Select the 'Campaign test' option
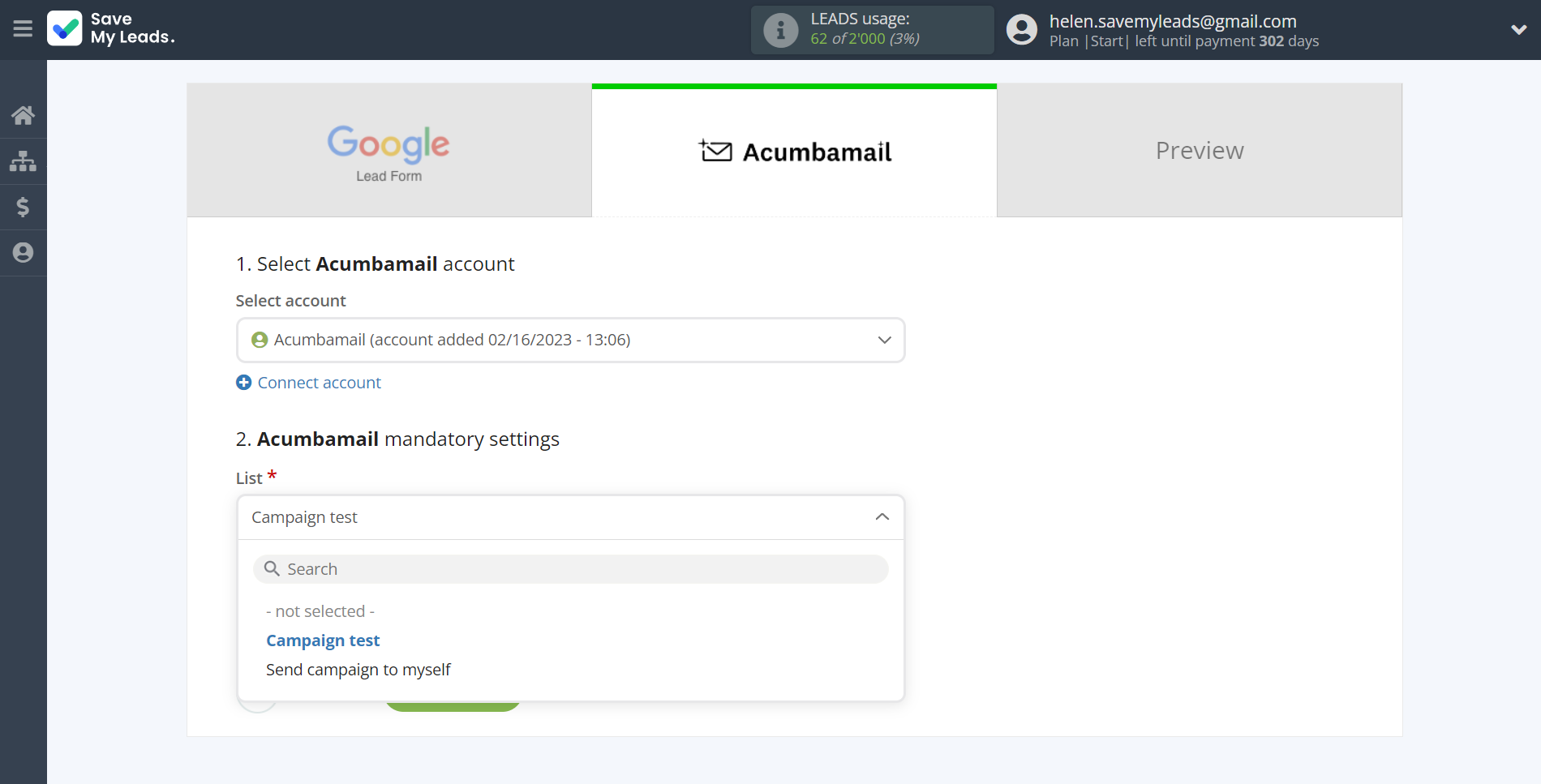 point(323,640)
